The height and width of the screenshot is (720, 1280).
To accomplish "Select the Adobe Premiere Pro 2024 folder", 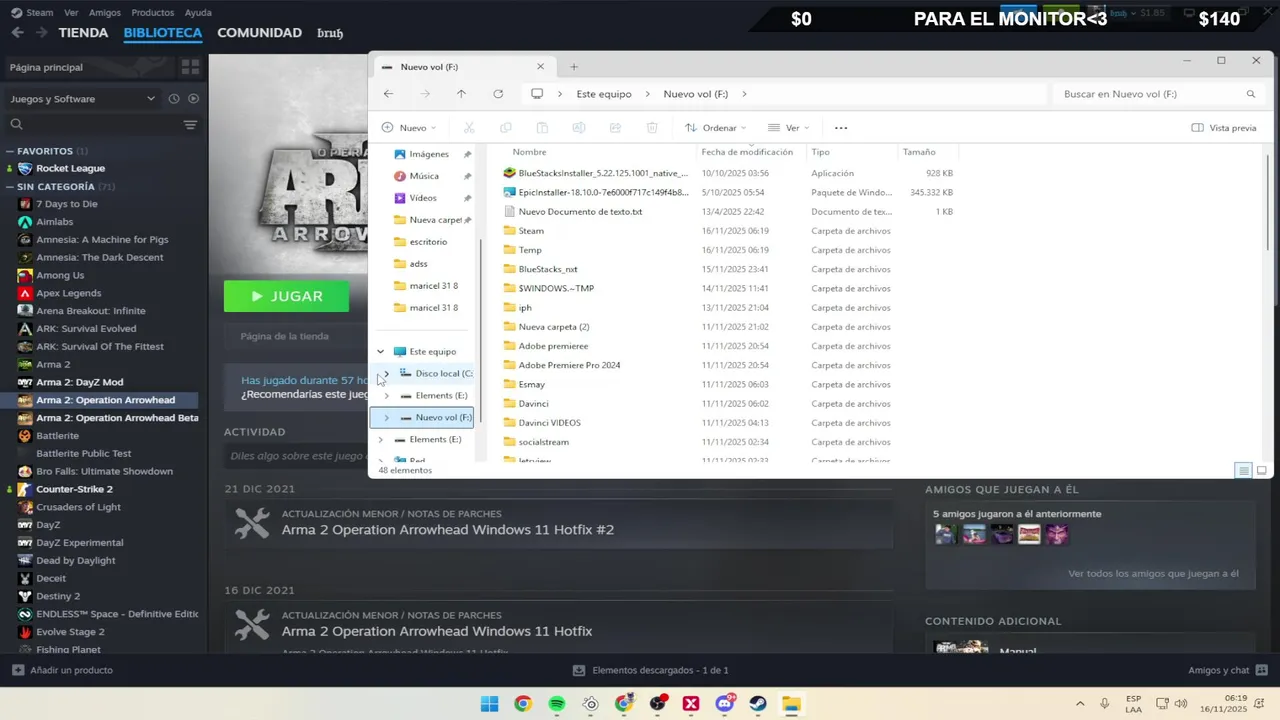I will click(x=561, y=365).
